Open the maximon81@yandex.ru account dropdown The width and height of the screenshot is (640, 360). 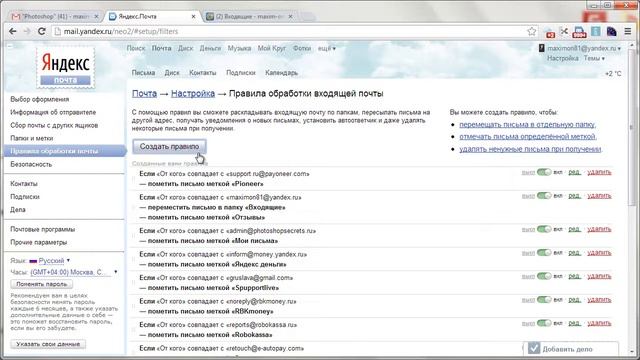[584, 48]
